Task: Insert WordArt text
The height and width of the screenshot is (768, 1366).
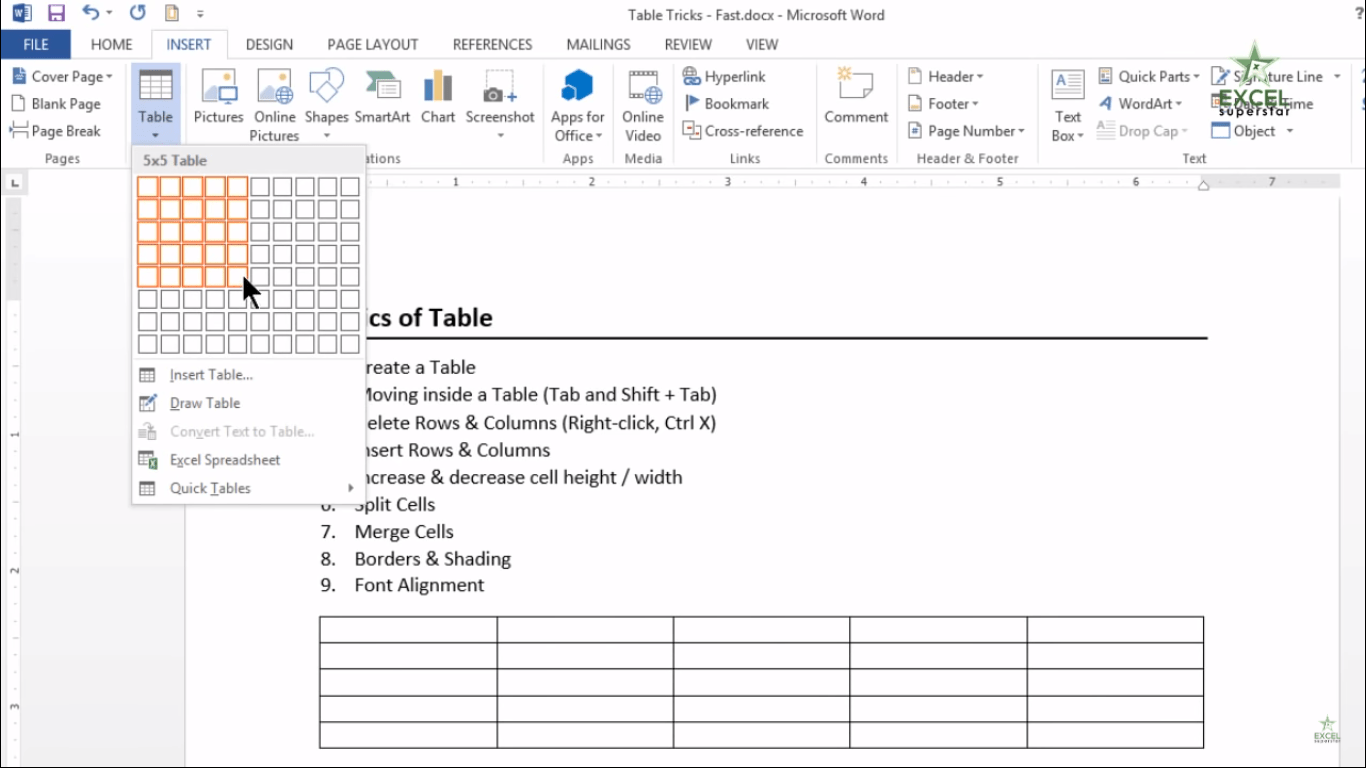Action: click(1140, 103)
